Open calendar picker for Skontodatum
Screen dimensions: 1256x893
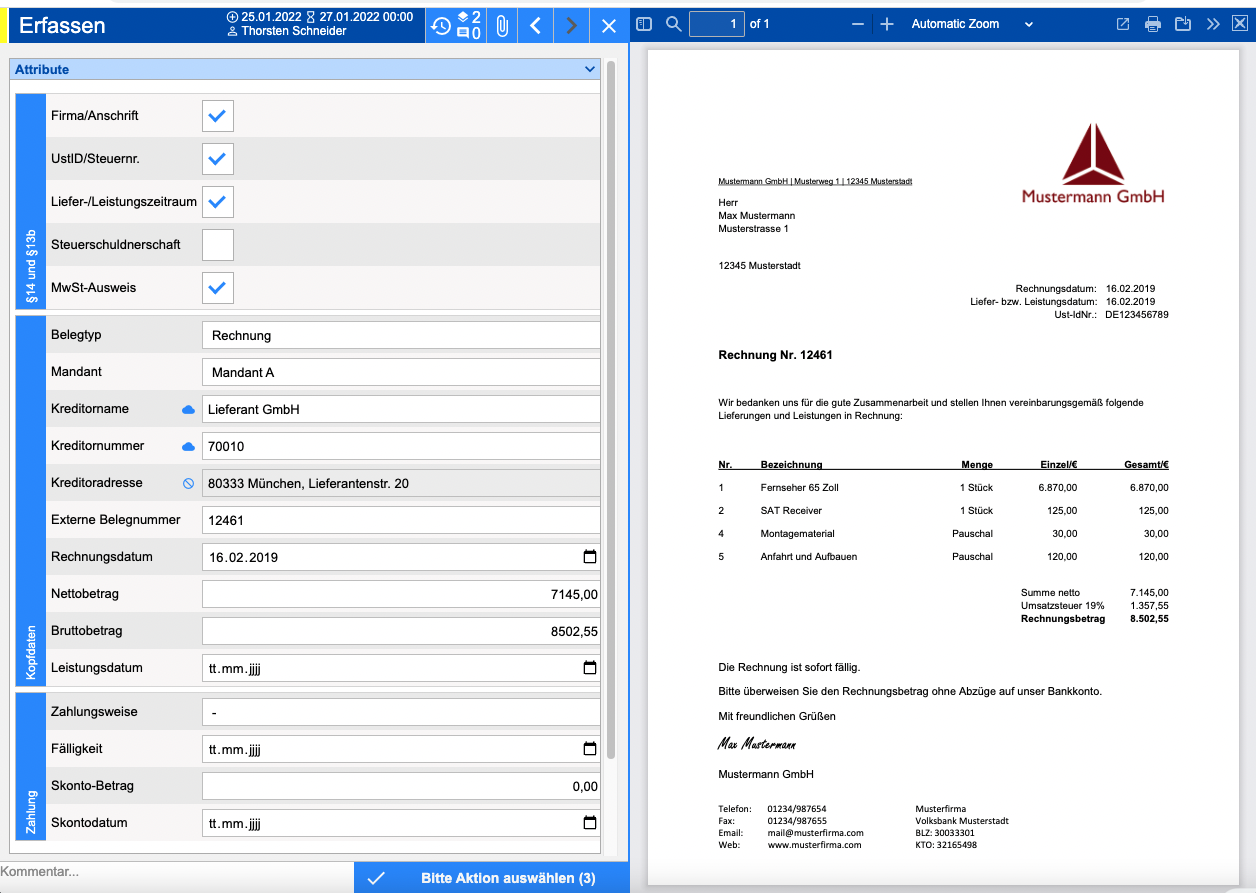[x=590, y=823]
